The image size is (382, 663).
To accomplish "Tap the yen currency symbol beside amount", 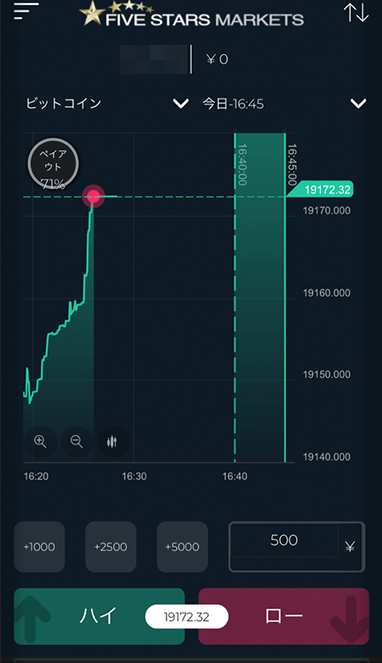I will pyautogui.click(x=350, y=547).
